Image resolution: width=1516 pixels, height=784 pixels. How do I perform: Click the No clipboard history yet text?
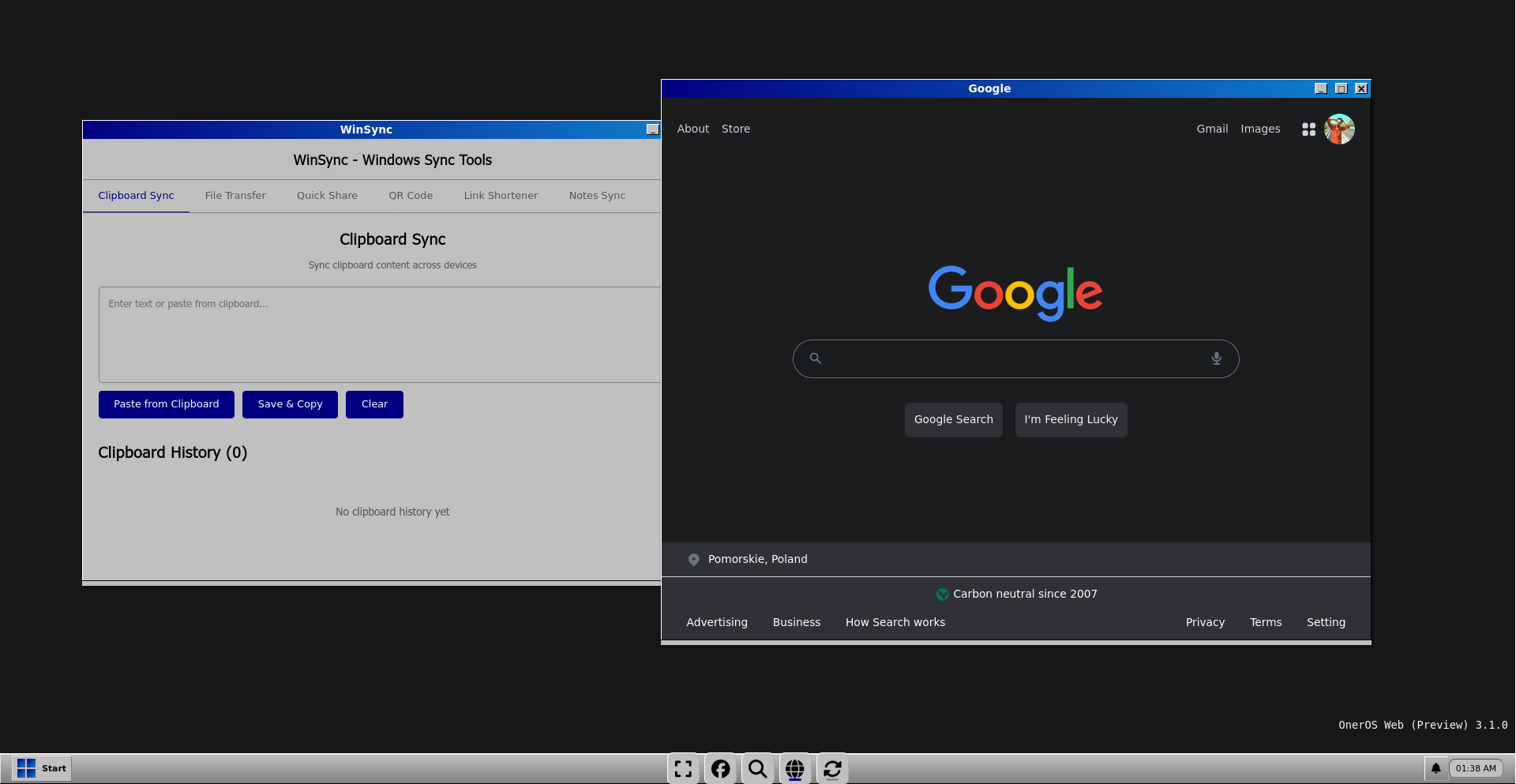click(392, 512)
